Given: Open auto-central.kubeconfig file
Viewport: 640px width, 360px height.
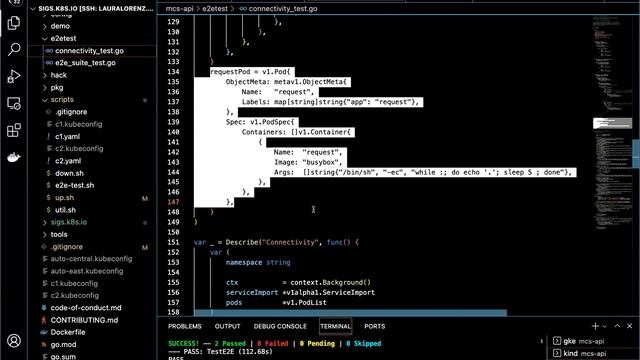Looking at the screenshot, I should click(x=92, y=259).
